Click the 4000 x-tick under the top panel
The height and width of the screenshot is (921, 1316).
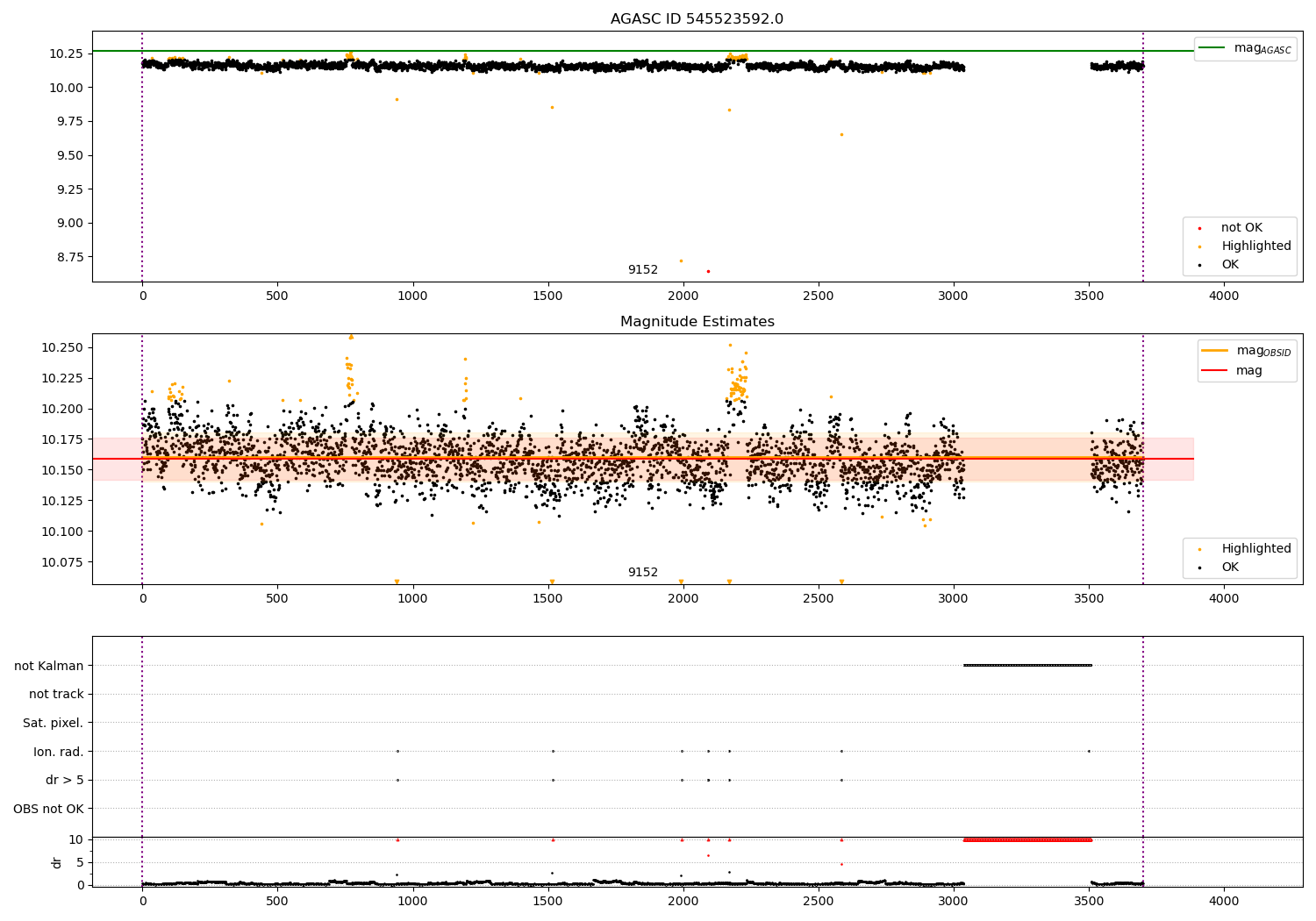[x=1224, y=296]
